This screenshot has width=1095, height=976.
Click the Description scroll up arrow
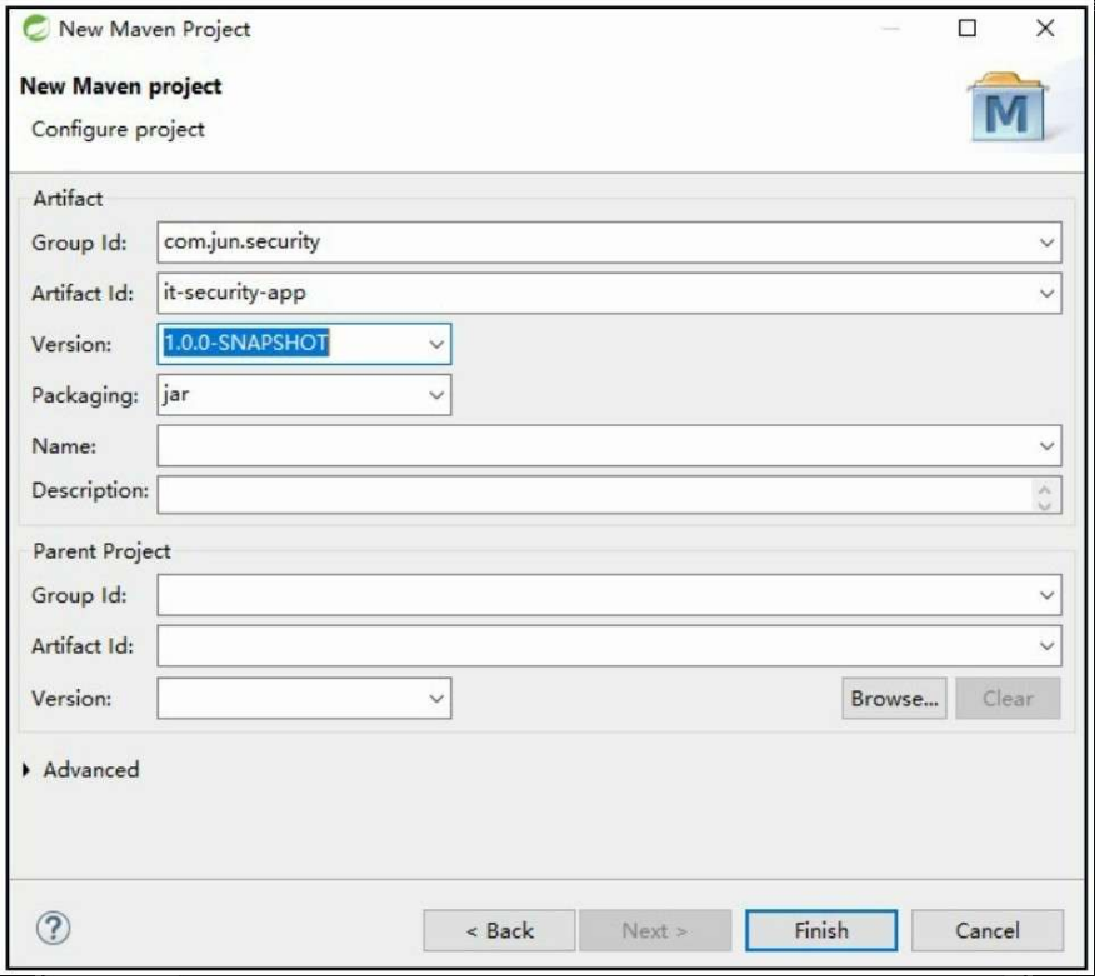click(x=1045, y=489)
